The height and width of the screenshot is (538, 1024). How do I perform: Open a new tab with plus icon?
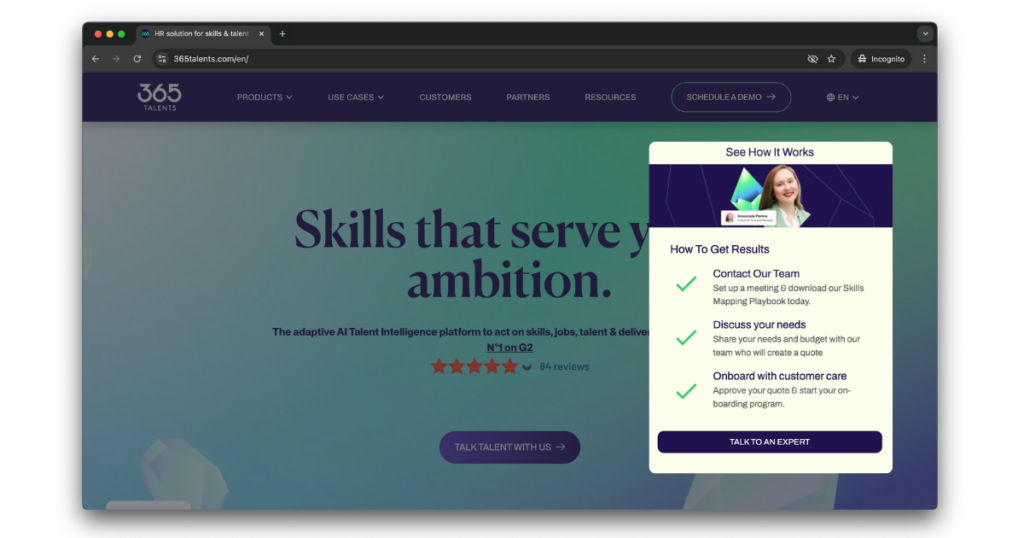pyautogui.click(x=282, y=34)
